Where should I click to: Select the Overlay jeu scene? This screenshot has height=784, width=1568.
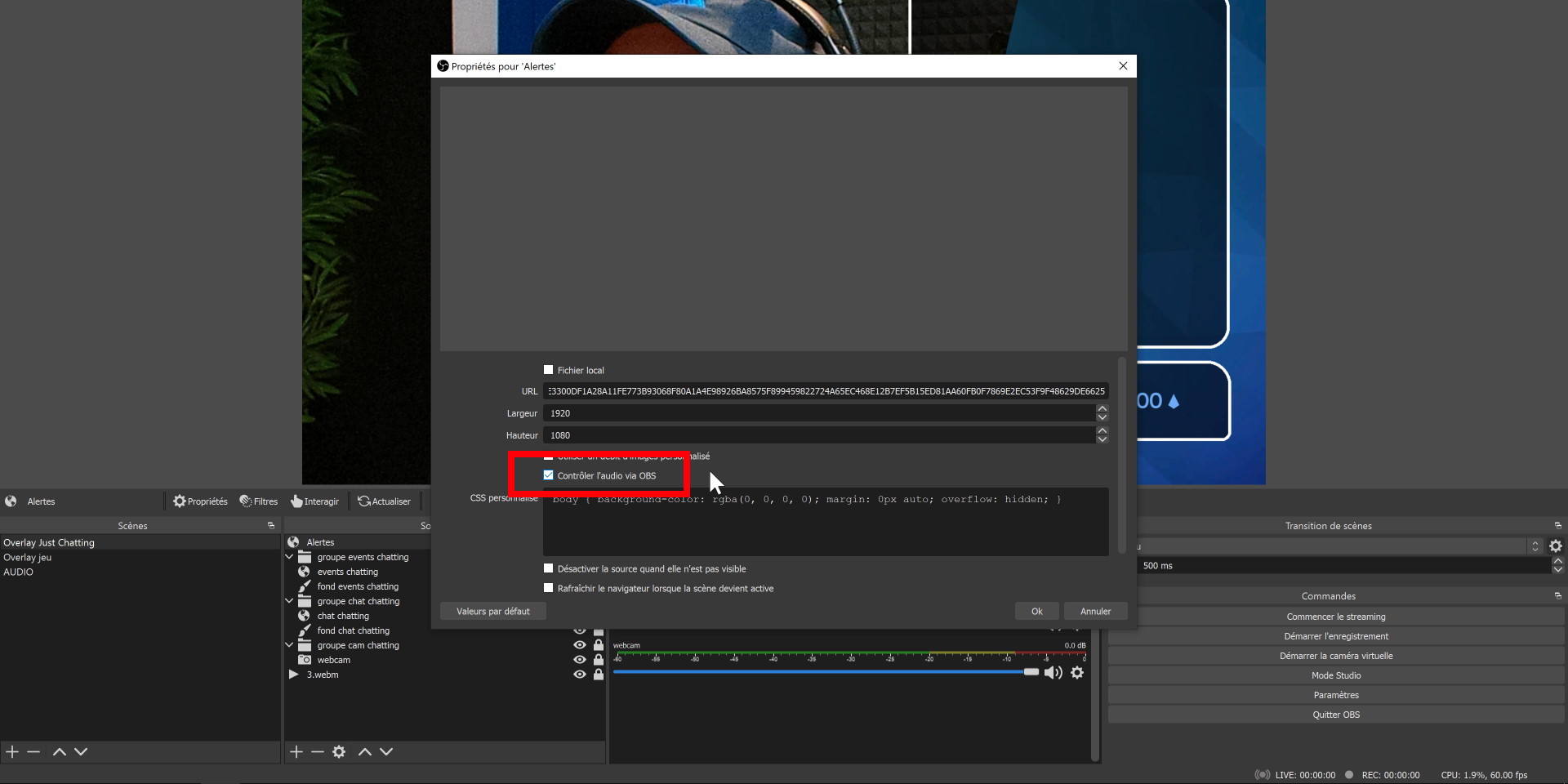coord(28,557)
